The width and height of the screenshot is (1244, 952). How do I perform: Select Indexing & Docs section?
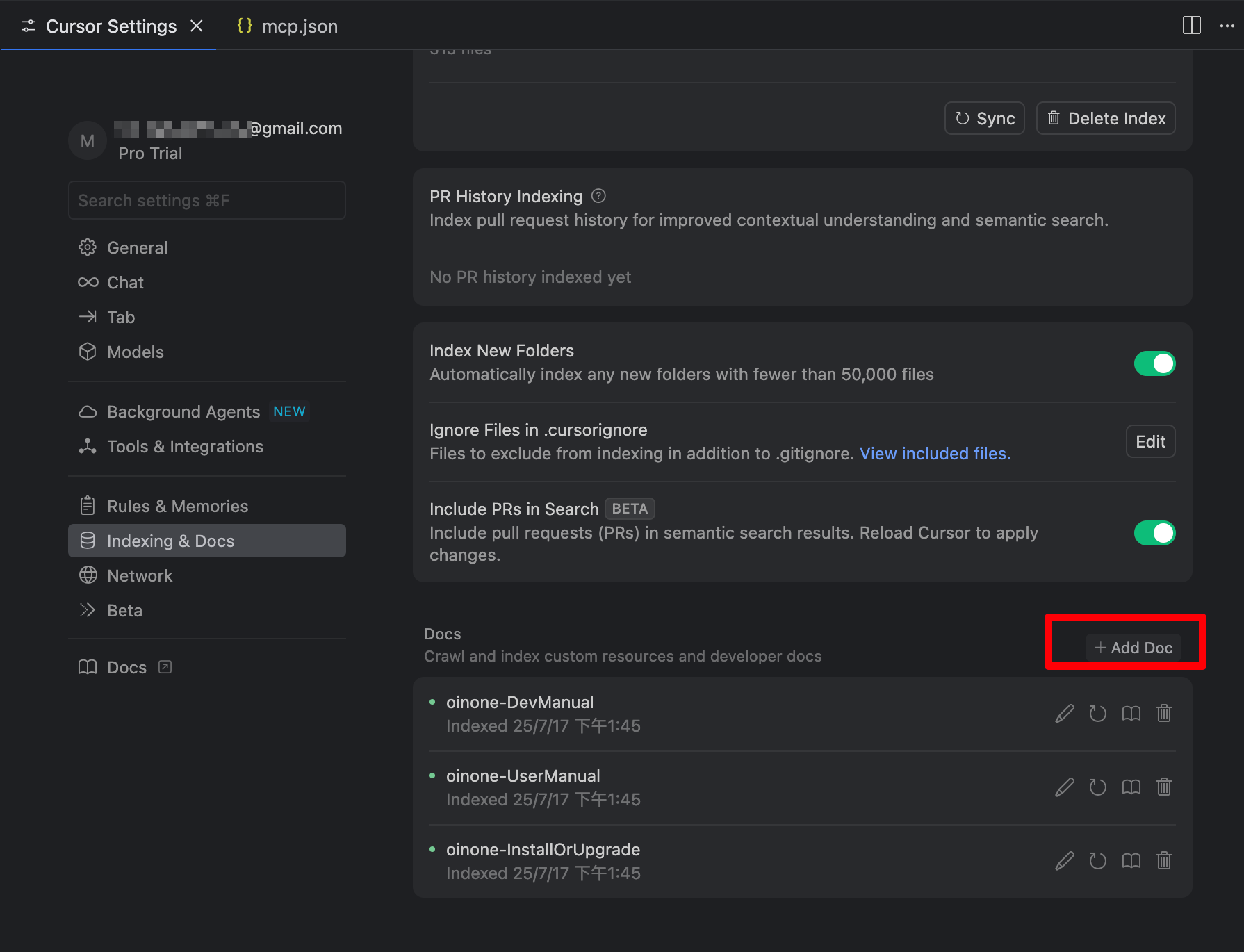click(207, 541)
